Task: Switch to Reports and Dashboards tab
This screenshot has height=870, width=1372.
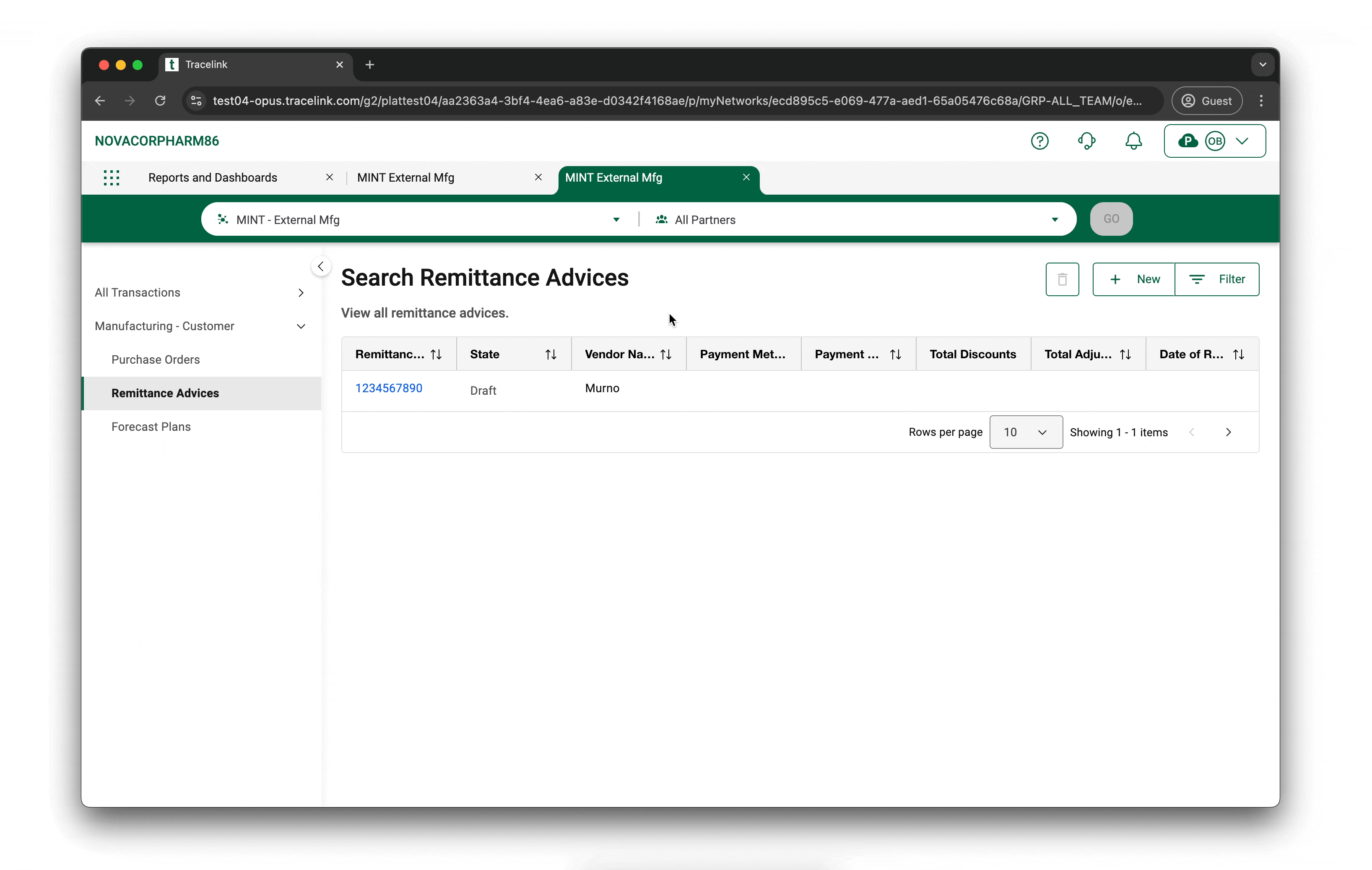Action: tap(213, 178)
